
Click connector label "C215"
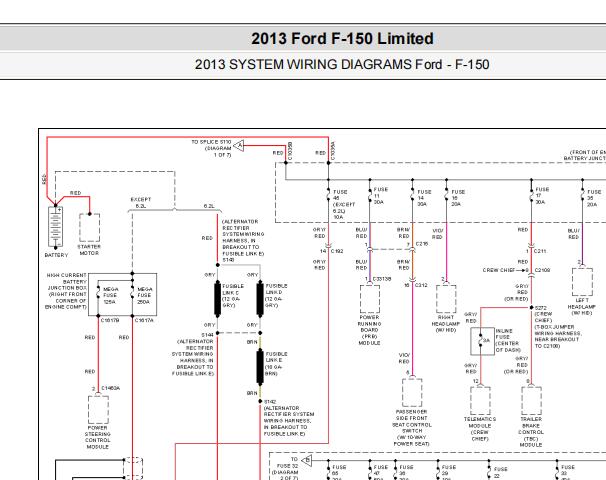coord(422,244)
